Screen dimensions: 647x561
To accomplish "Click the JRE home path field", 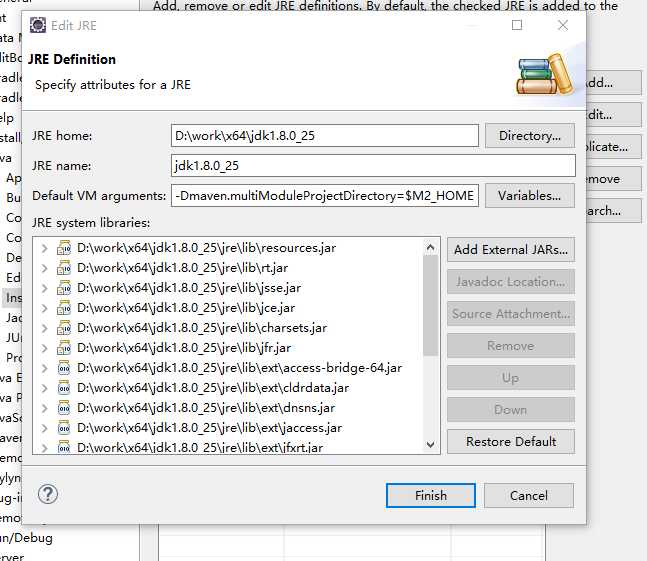I will 325,136.
